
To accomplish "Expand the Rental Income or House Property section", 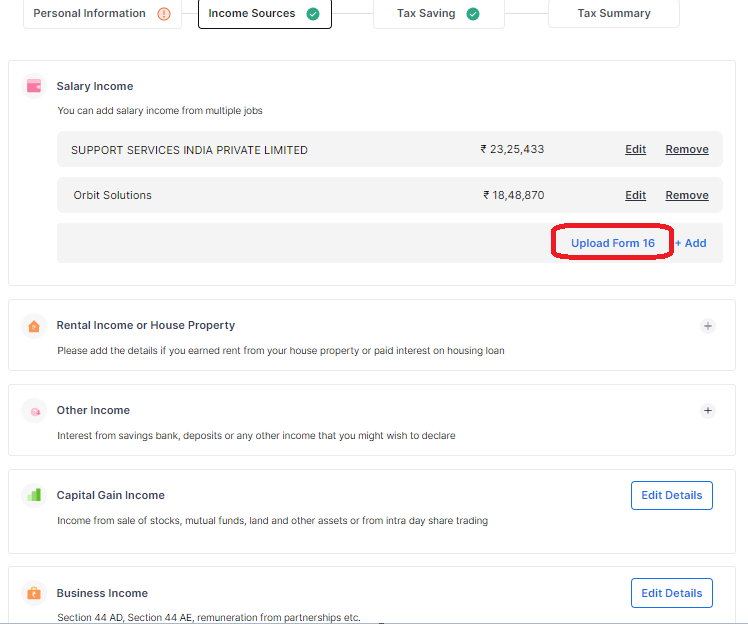I will pyautogui.click(x=708, y=326).
